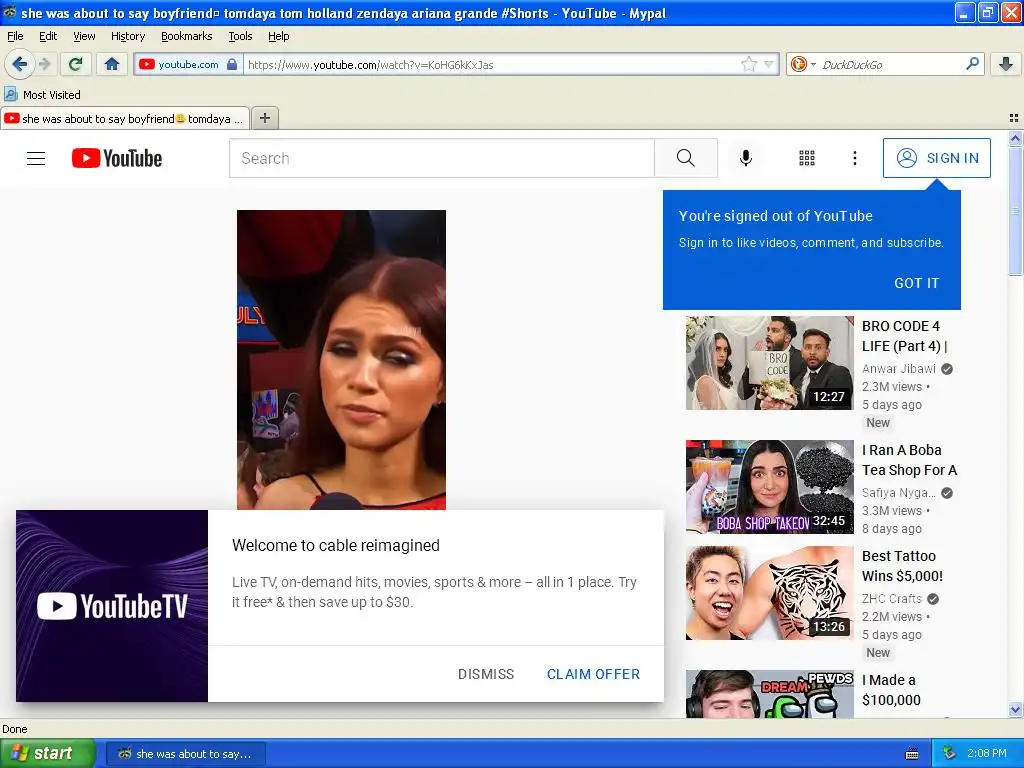Open the Boba Shop Takeover video thumbnail
The height and width of the screenshot is (768, 1024).
[x=769, y=487]
